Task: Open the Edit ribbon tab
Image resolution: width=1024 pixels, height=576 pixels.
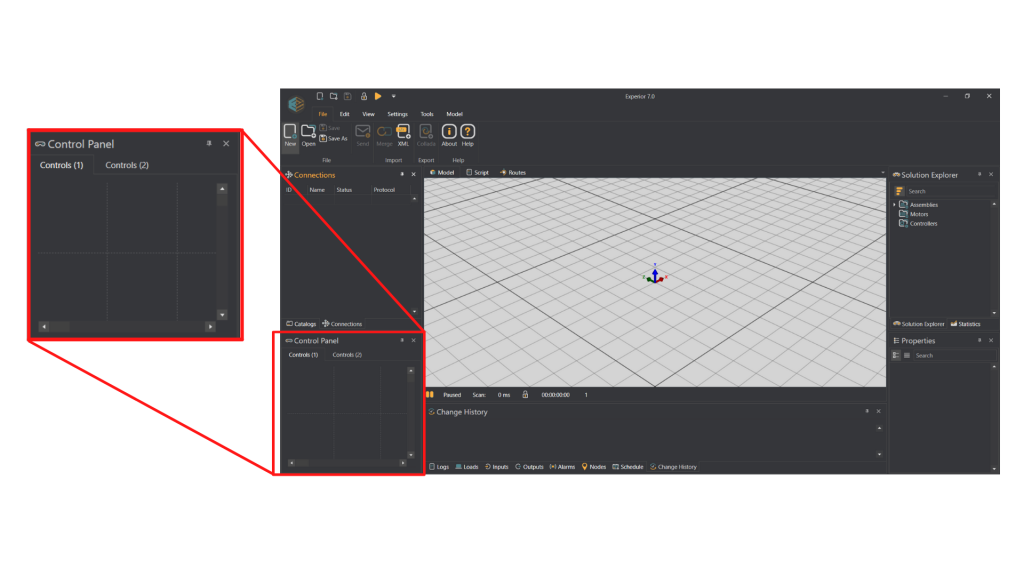Action: [344, 114]
